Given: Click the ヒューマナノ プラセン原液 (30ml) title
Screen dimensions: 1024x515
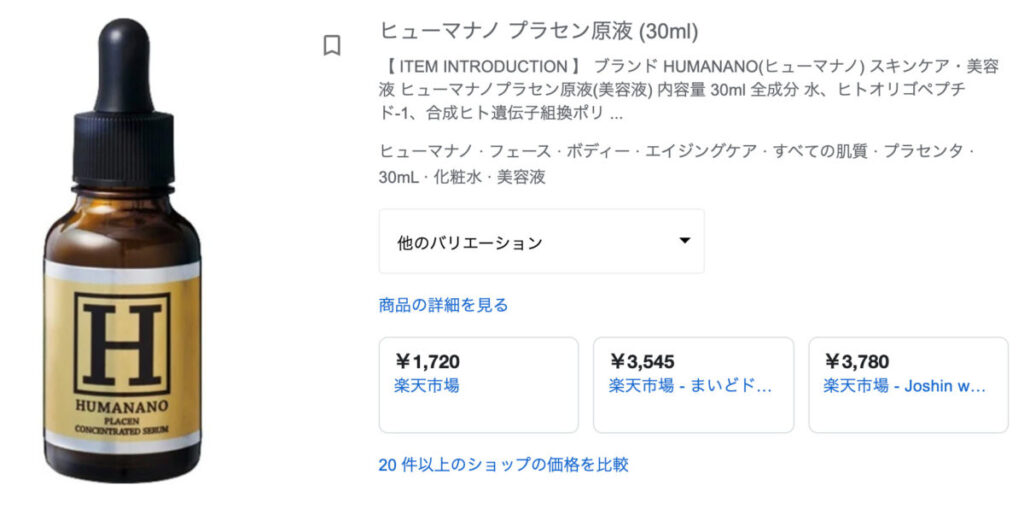Looking at the screenshot, I should coord(539,31).
